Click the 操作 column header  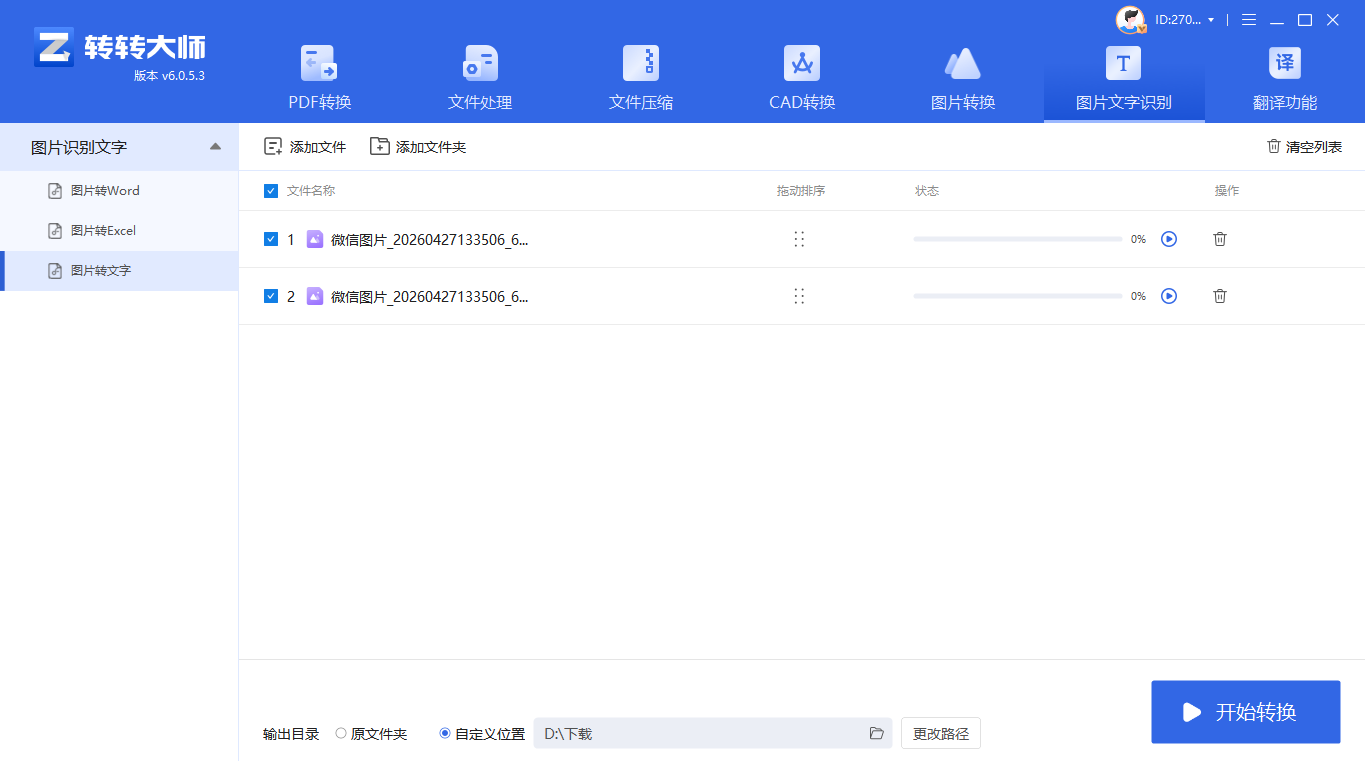[x=1227, y=191]
